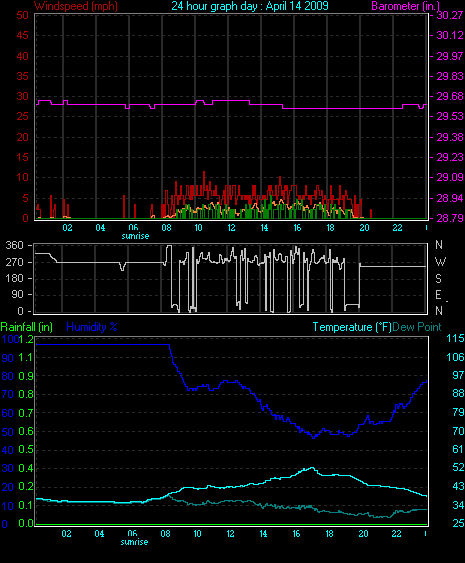The image size is (465, 563).
Task: Select temperature axis value 97
Action: (458, 375)
